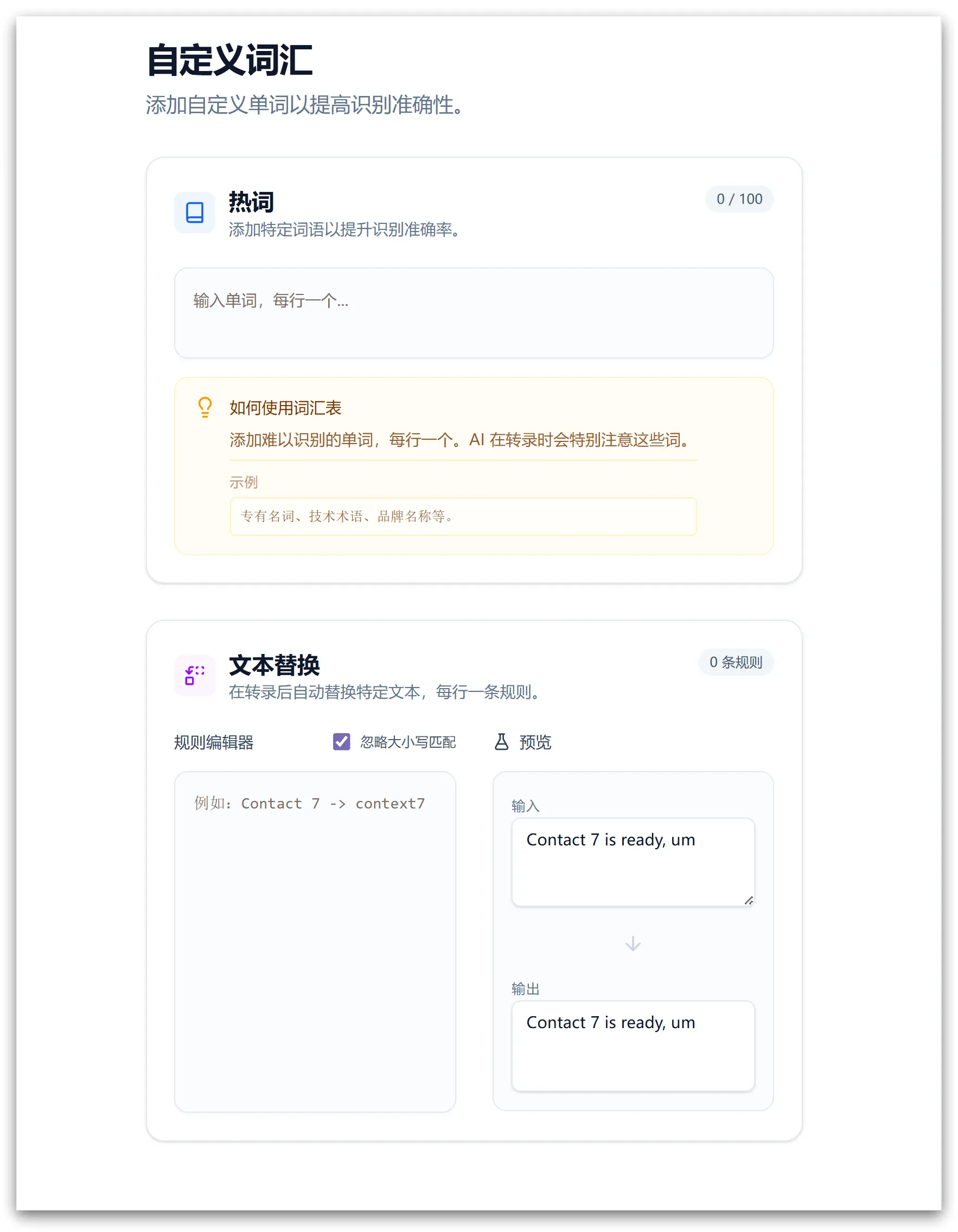Click the 输出 preview result box
The width and height of the screenshot is (958, 1232).
[x=633, y=1045]
